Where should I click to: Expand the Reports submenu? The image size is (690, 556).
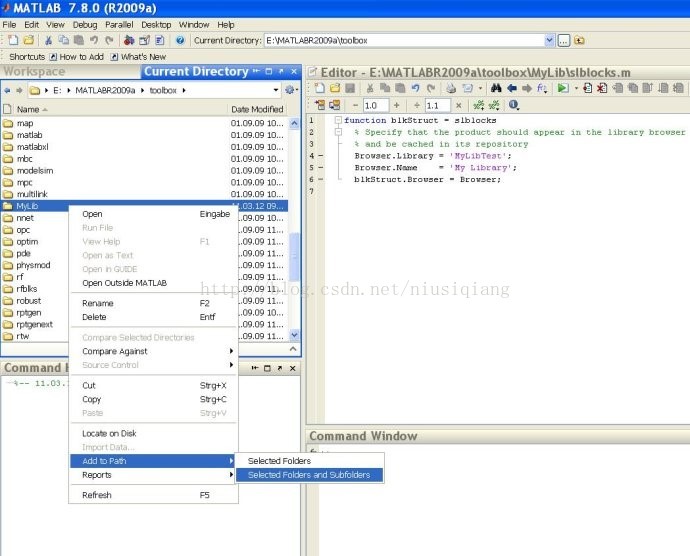154,475
